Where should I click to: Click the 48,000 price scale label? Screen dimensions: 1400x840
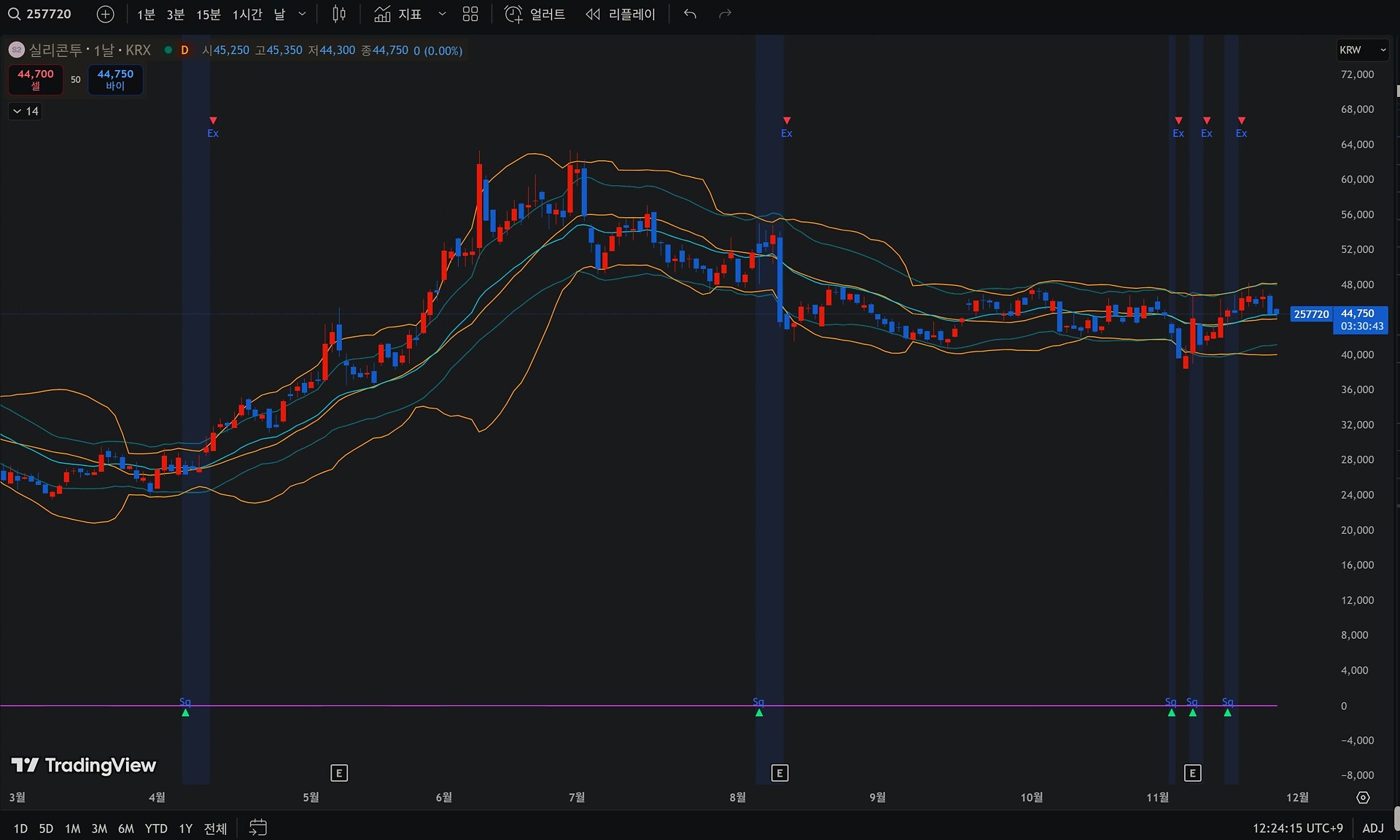pos(1357,284)
